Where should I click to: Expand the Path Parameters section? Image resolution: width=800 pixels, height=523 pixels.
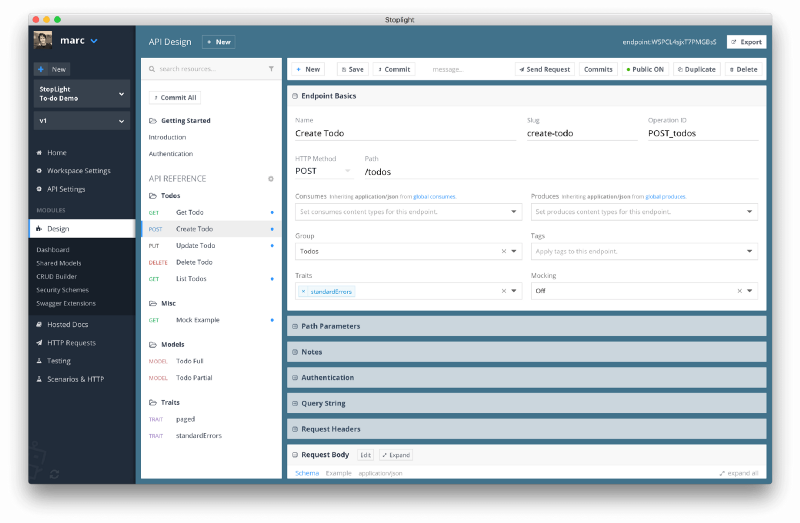330,326
